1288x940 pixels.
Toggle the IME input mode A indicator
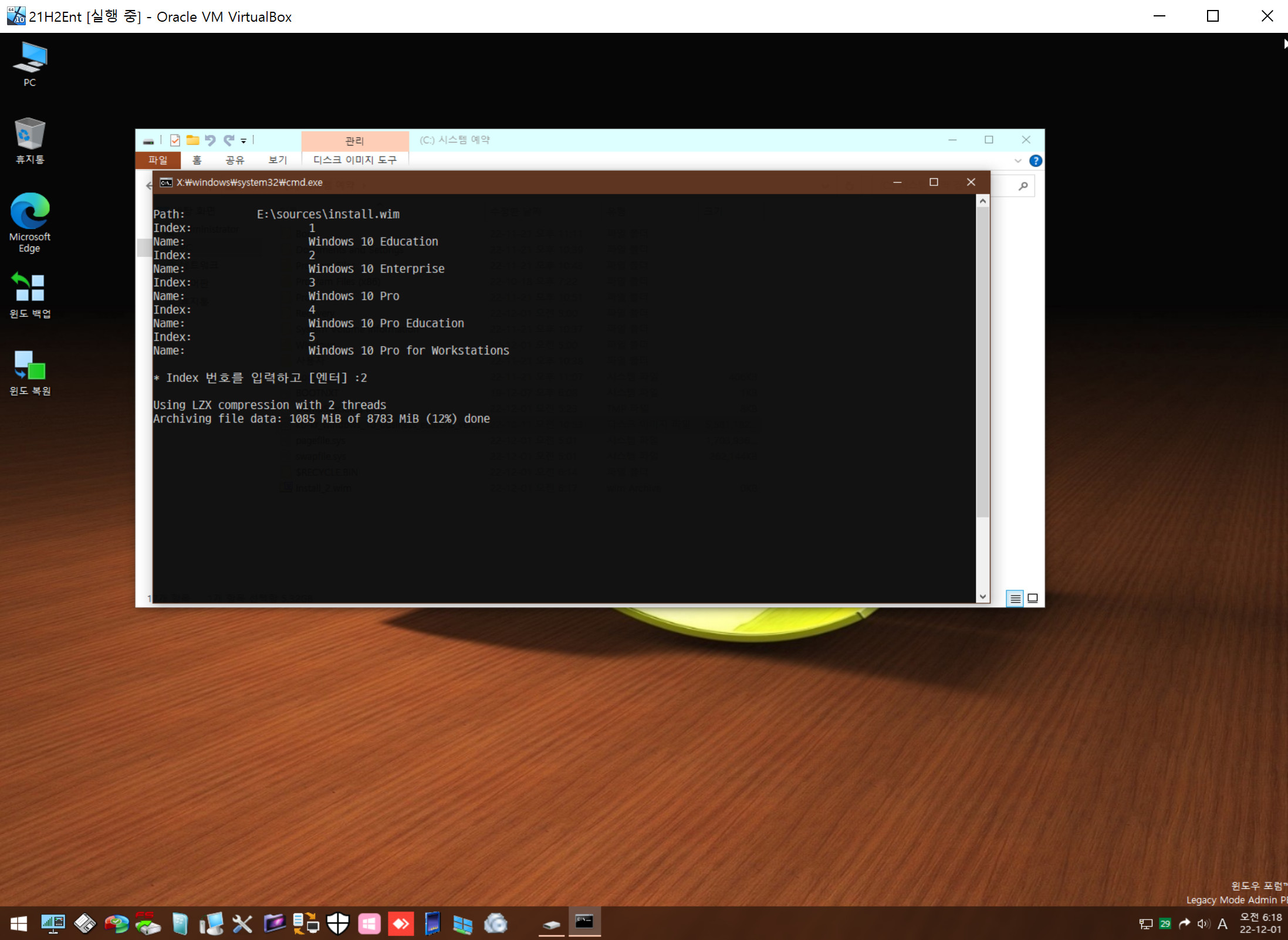pyautogui.click(x=1222, y=924)
